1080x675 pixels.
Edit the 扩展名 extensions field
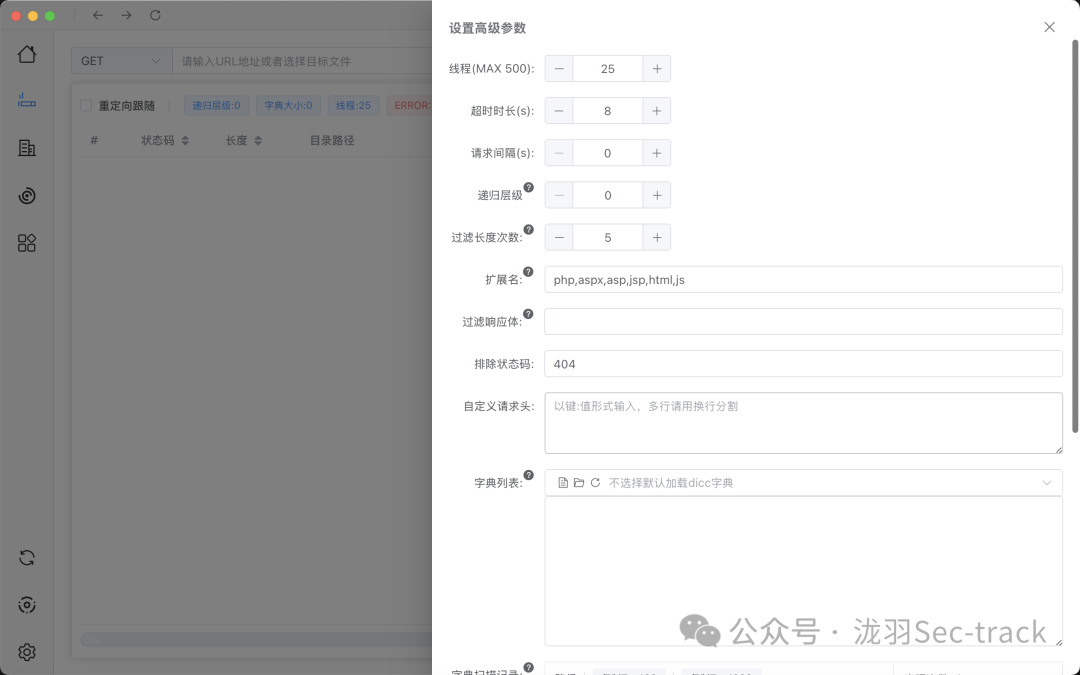pyautogui.click(x=803, y=280)
